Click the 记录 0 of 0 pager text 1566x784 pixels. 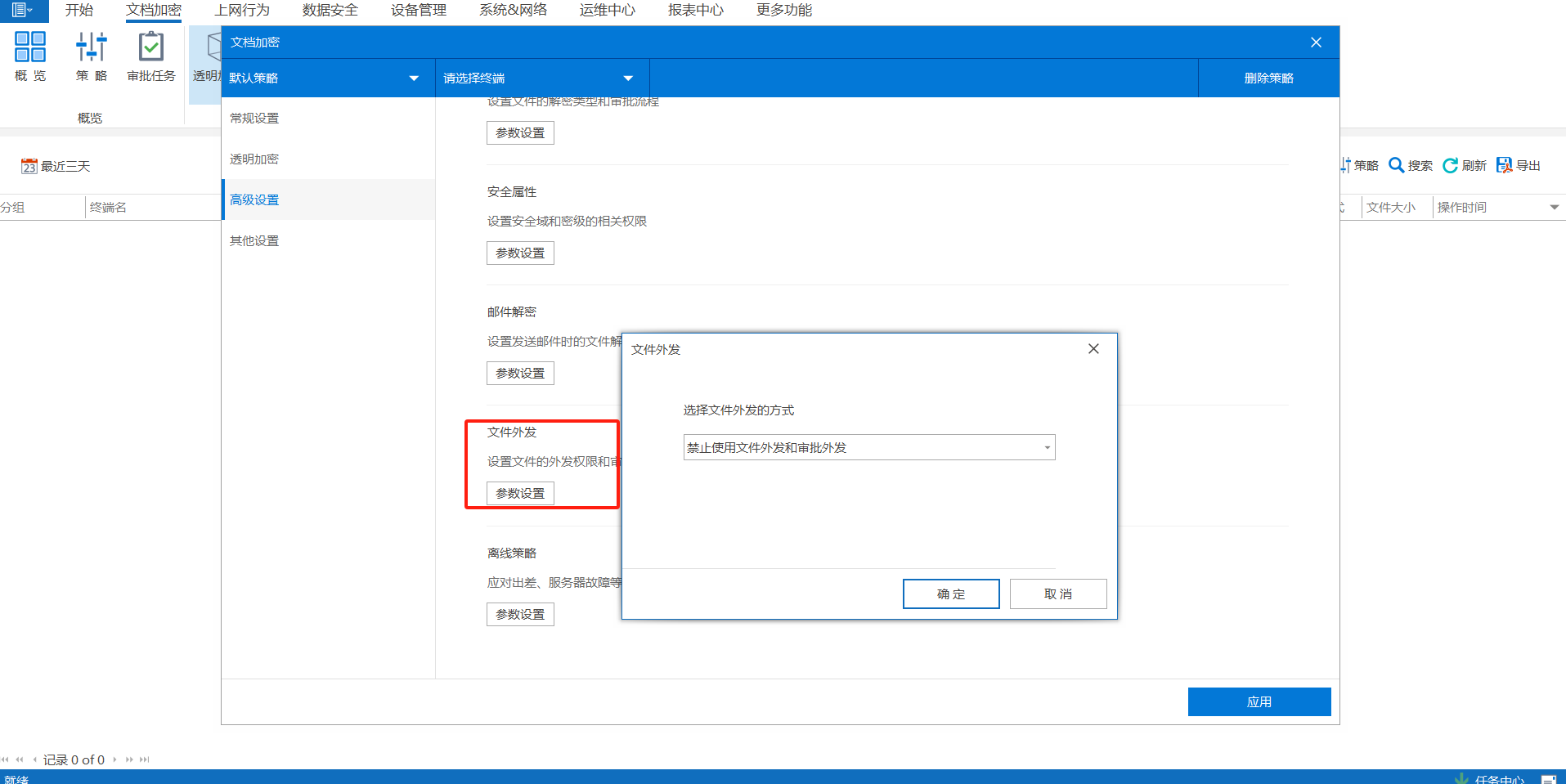click(x=74, y=759)
